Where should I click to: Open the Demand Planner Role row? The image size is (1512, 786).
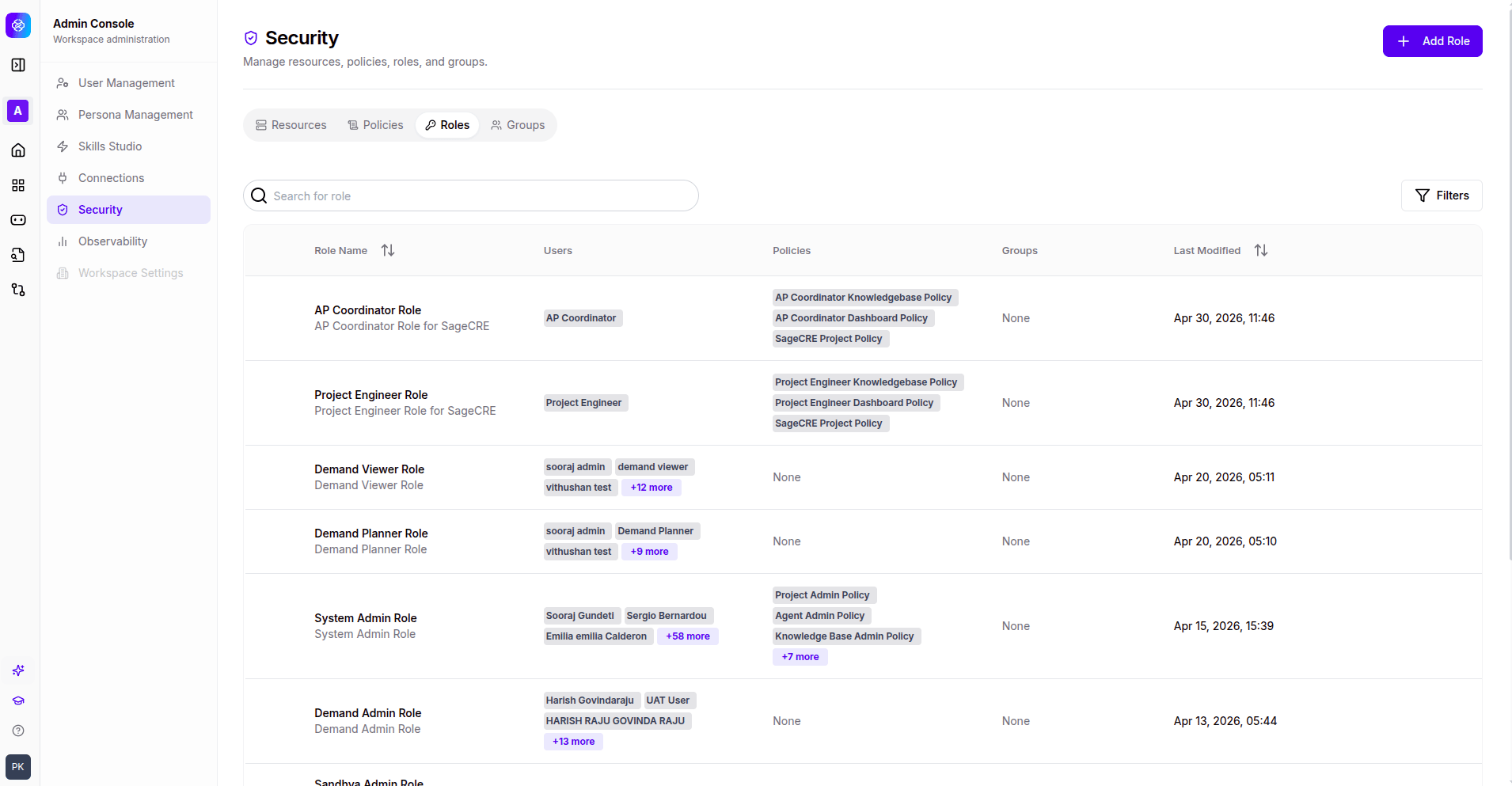863,541
